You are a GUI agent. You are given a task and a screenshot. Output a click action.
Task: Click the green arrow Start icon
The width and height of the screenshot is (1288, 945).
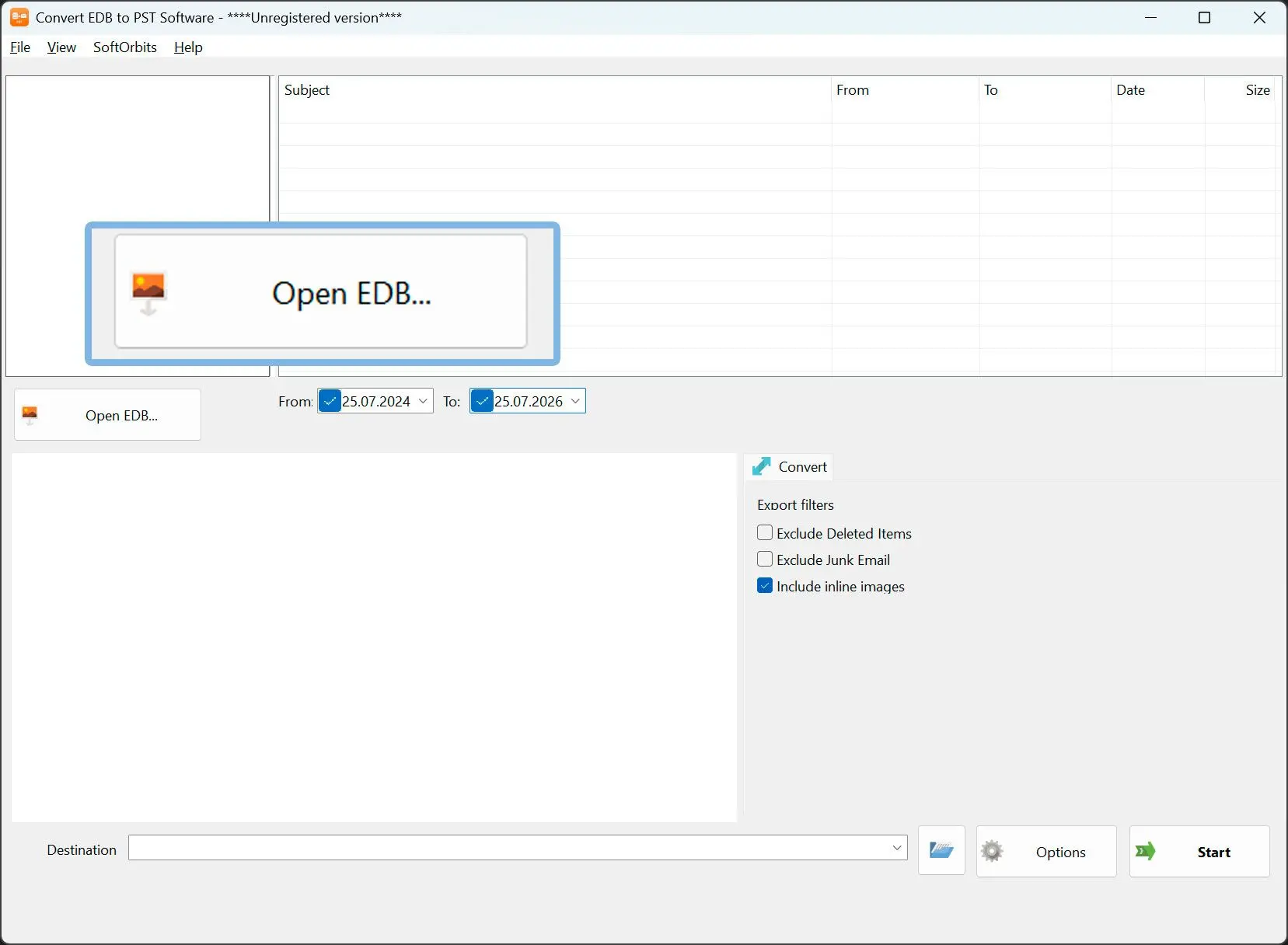coord(1145,852)
